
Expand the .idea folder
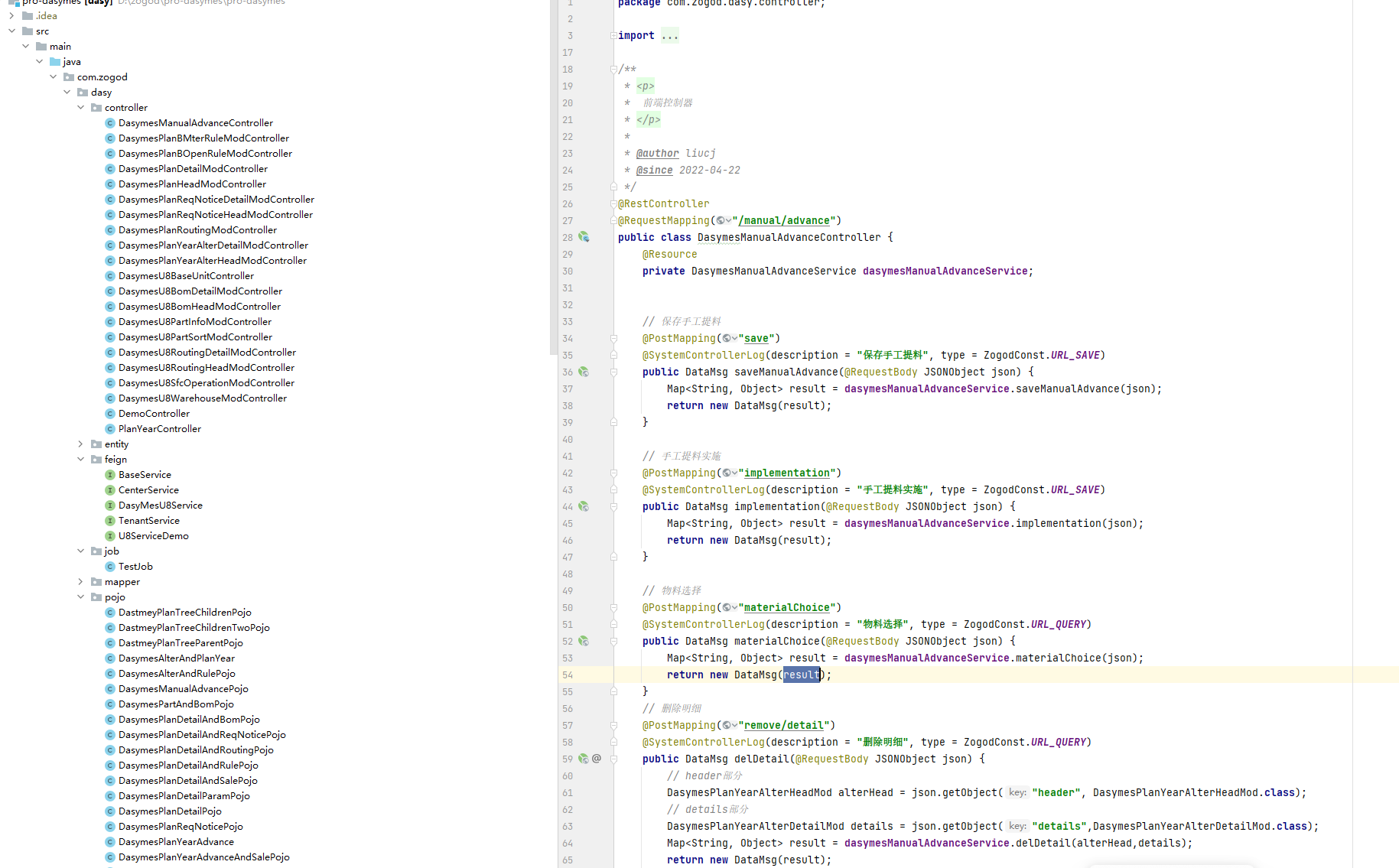[x=11, y=16]
